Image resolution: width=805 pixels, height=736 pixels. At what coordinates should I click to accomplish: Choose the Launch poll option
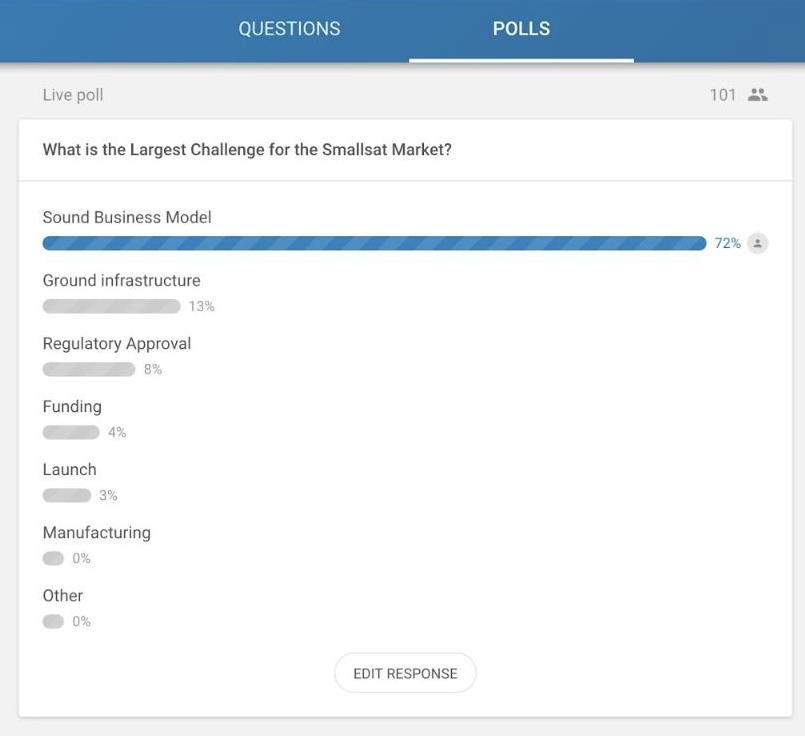(x=69, y=469)
